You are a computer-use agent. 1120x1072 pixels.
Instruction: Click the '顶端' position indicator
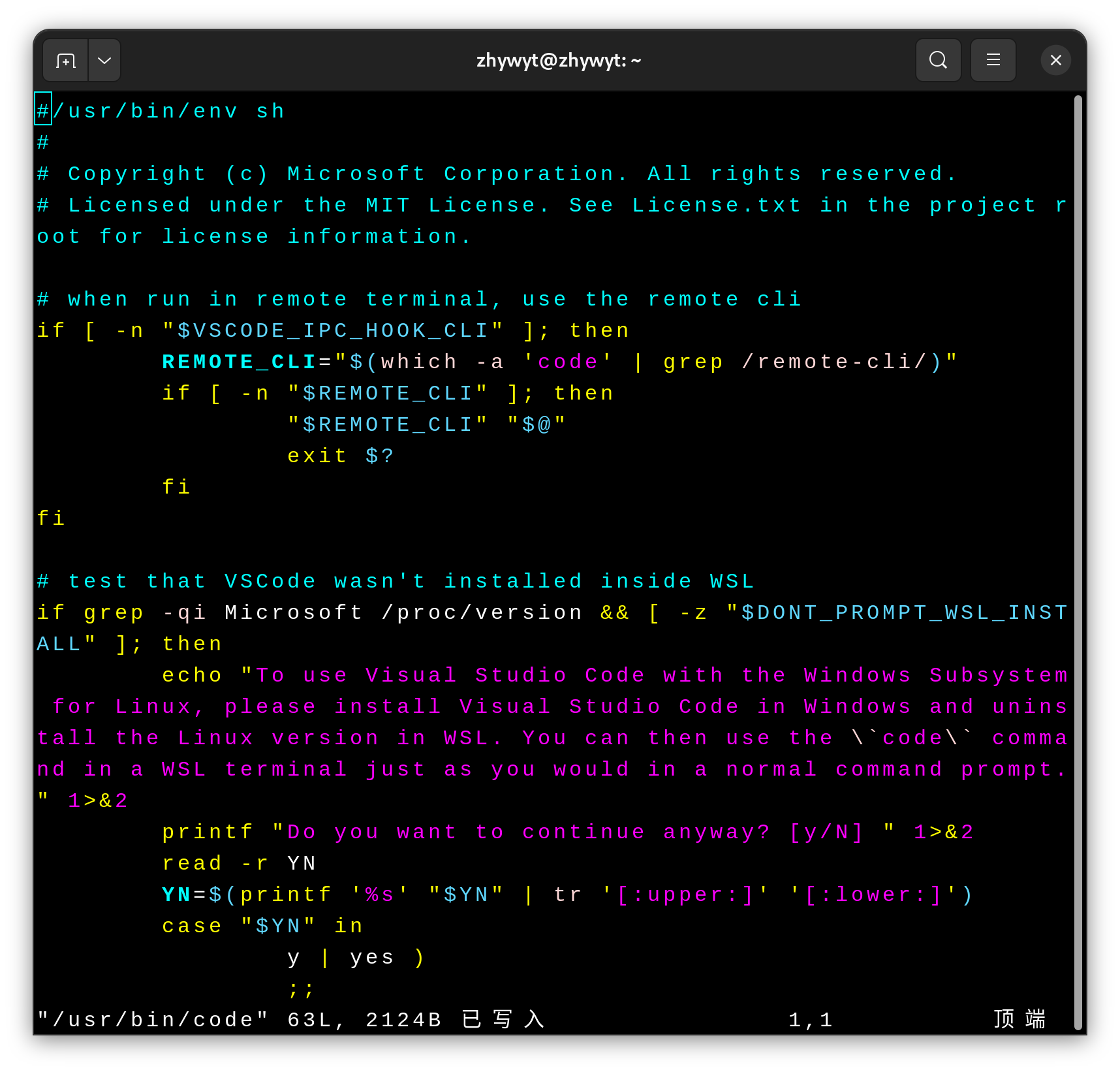click(1019, 1020)
